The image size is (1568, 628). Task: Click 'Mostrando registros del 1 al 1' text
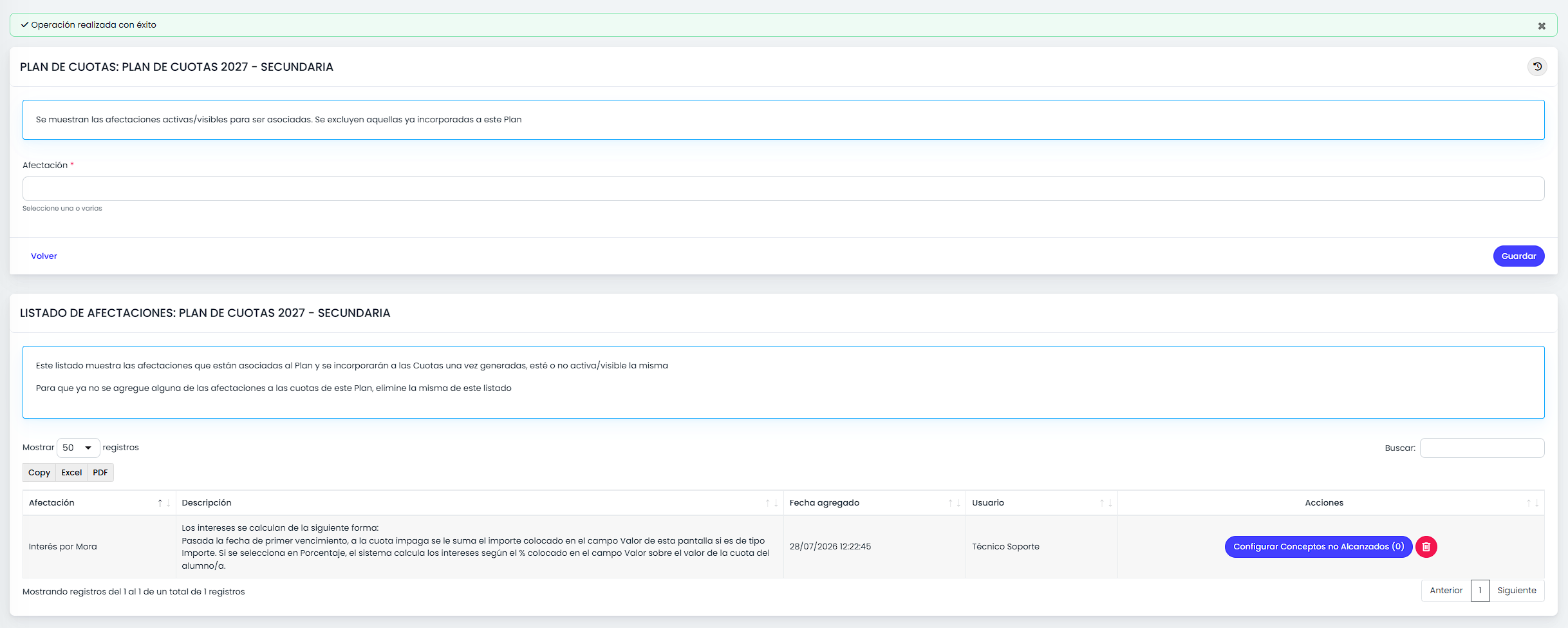coord(134,592)
